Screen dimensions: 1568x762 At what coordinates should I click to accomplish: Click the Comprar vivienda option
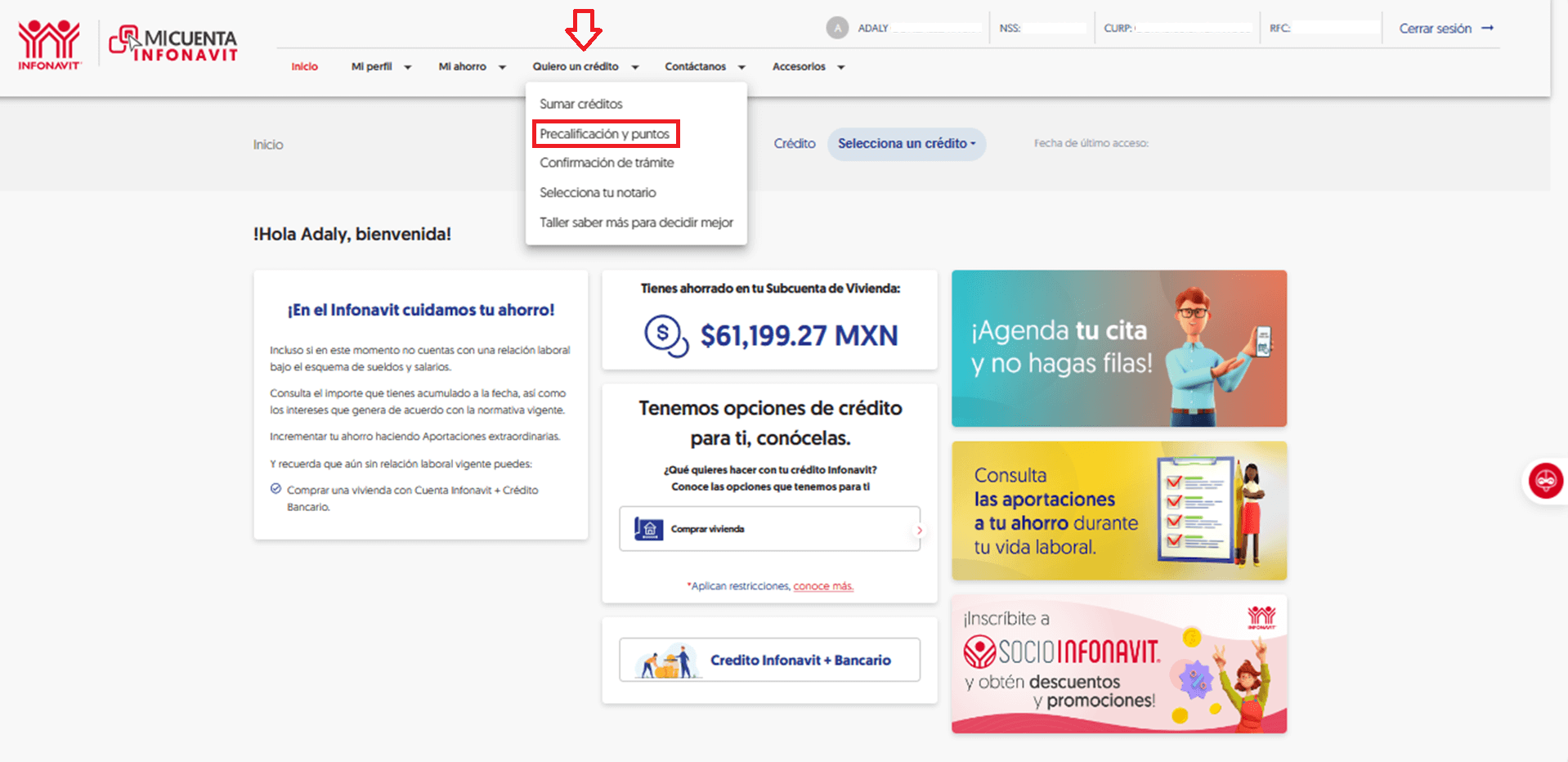click(x=769, y=529)
